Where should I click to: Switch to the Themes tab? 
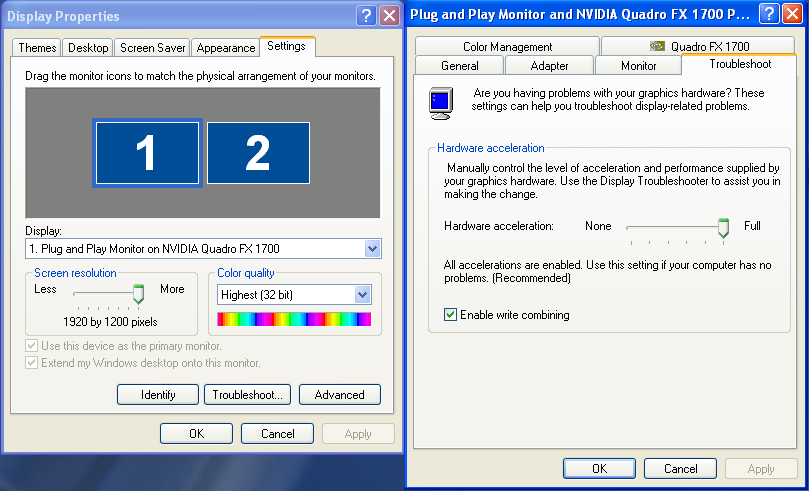click(x=37, y=48)
